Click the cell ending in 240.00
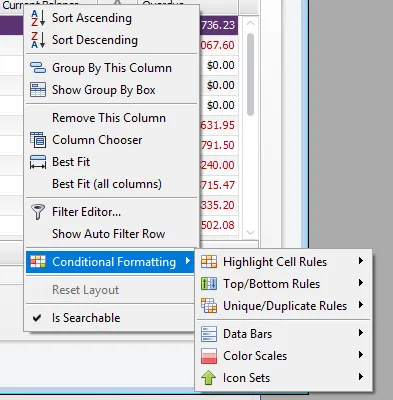 pos(219,165)
